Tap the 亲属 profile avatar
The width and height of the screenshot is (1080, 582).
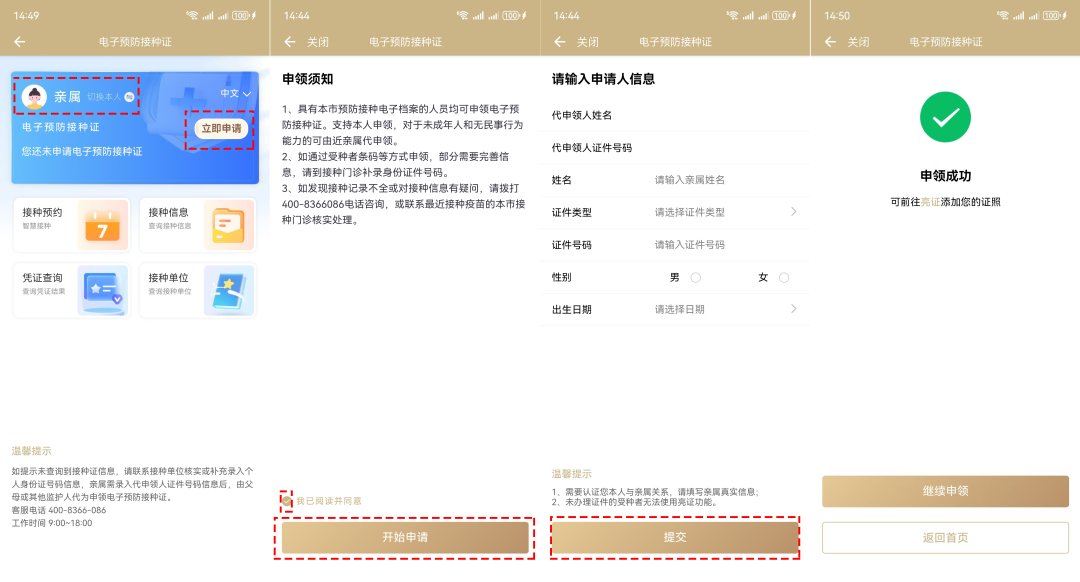(35, 96)
